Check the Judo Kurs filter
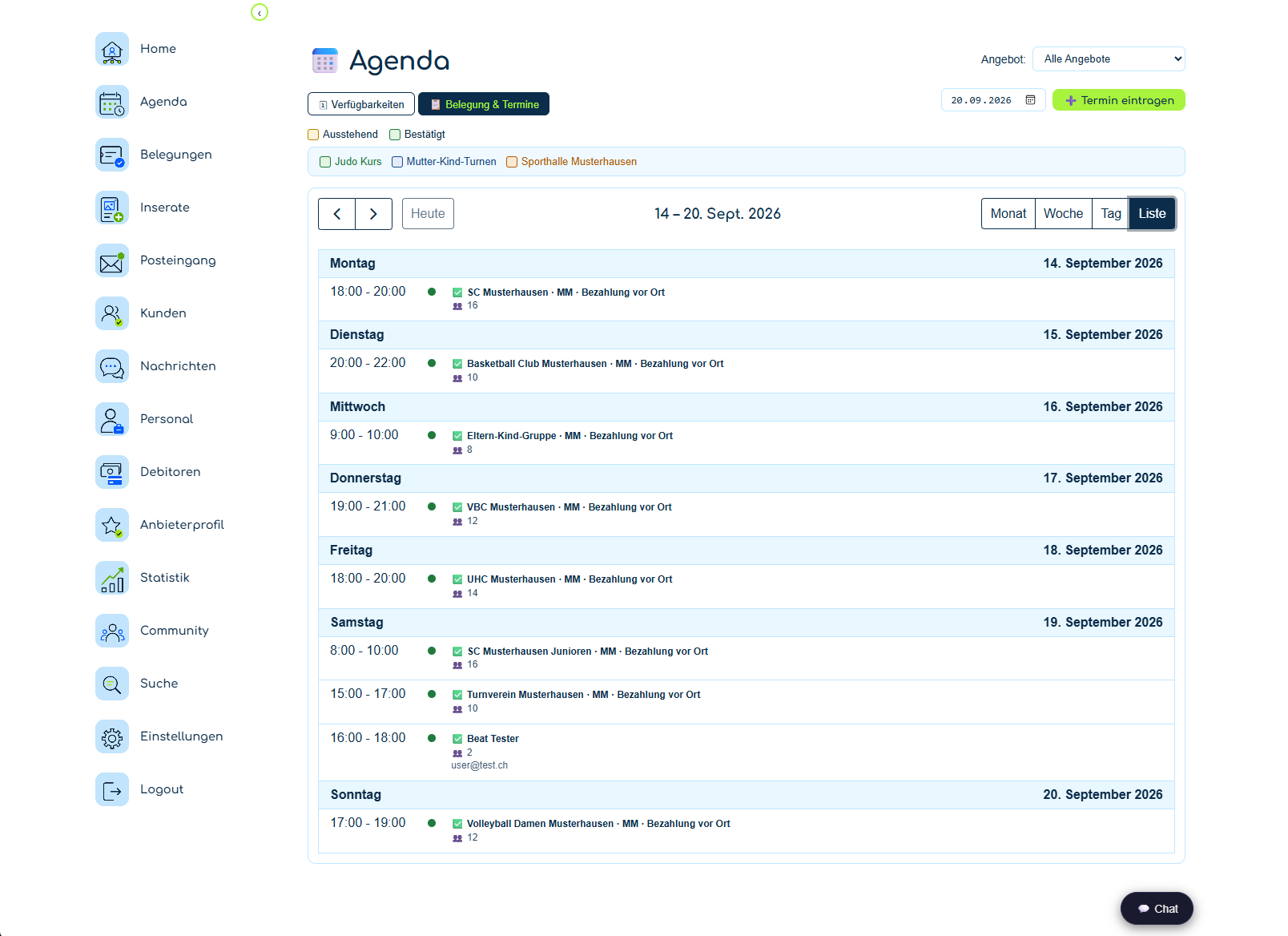Screen dimensions: 1288x936 pyautogui.click(x=325, y=162)
